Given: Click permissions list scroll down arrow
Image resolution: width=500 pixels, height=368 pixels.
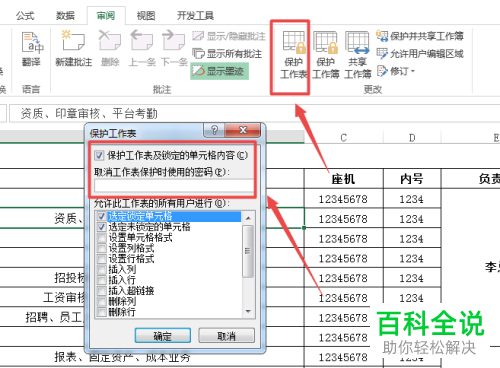Looking at the screenshot, I should click(x=248, y=311).
